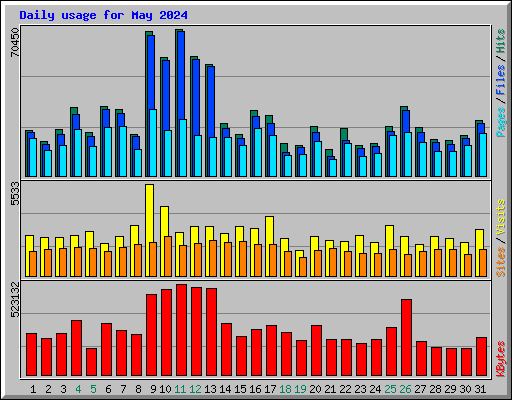512x400 pixels.
Task: Click day label 20 on the x-axis
Action: [x=315, y=389]
